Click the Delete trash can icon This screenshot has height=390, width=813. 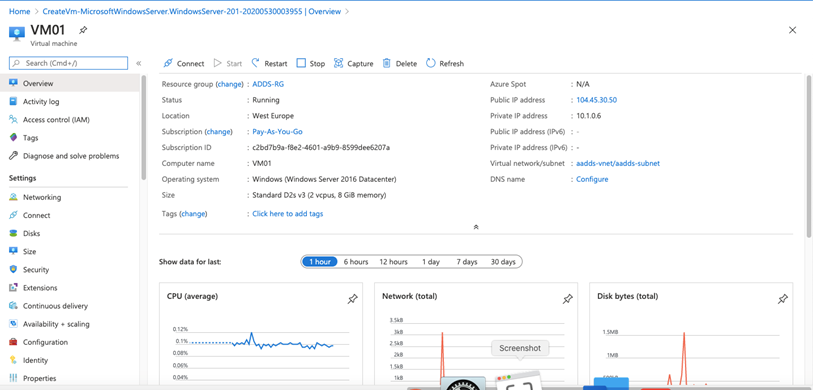387,63
